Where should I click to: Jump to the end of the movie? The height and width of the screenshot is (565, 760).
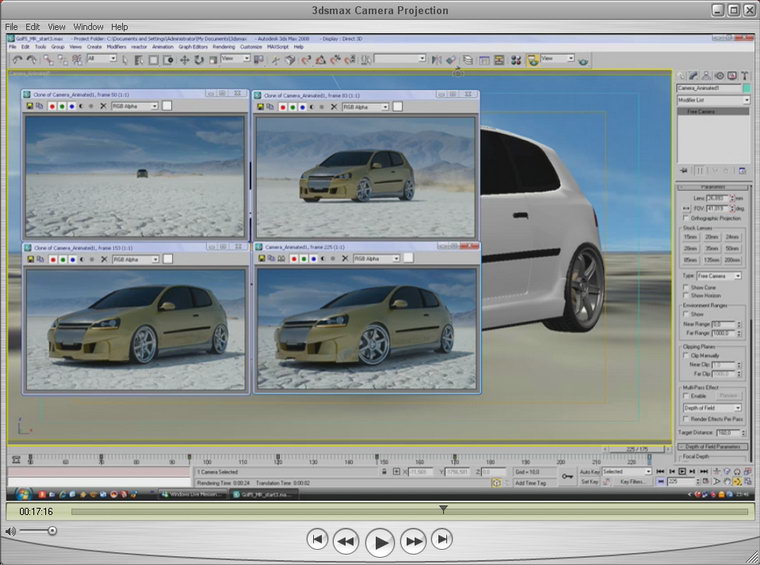tap(442, 540)
